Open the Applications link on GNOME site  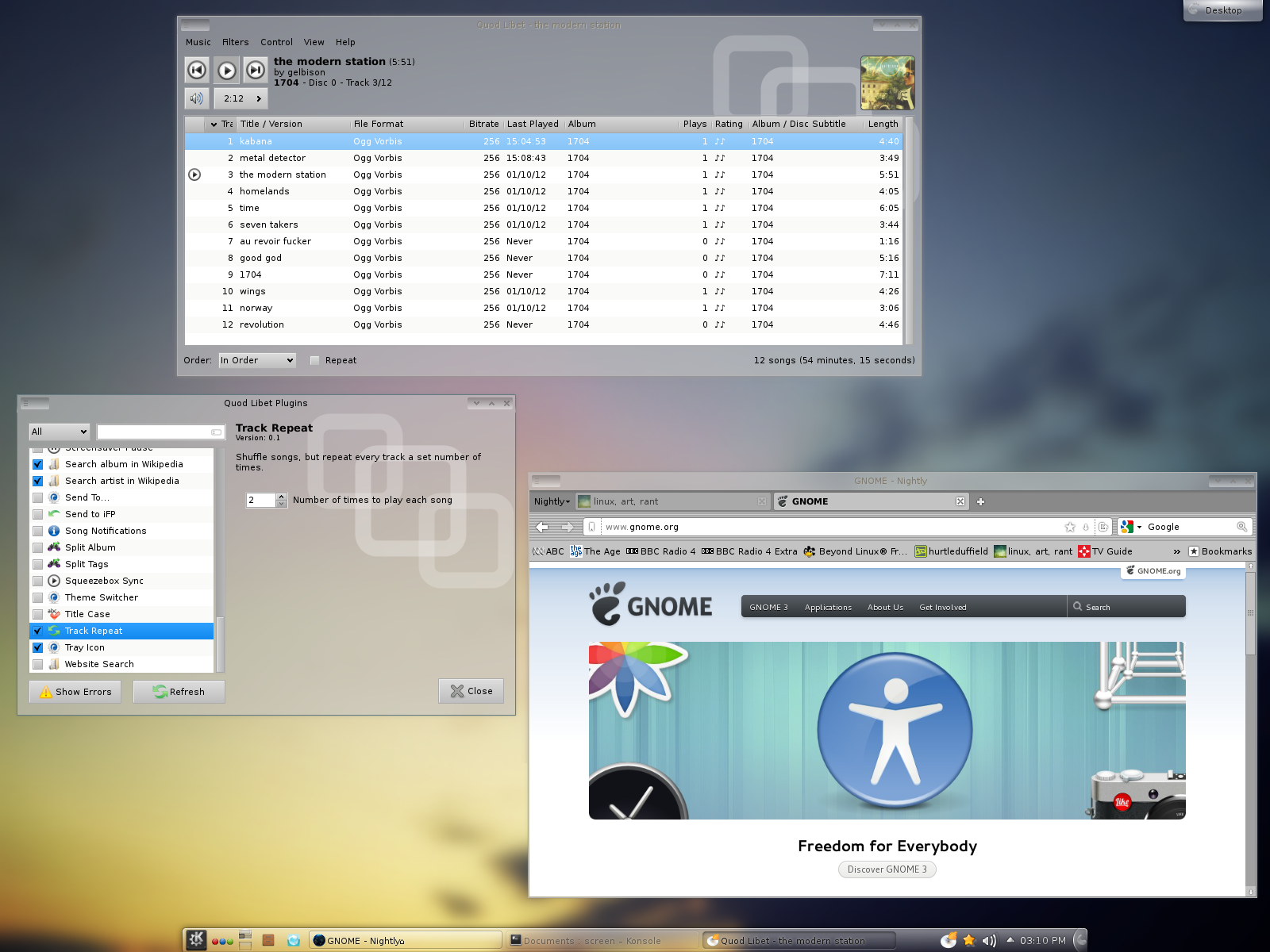pos(828,607)
